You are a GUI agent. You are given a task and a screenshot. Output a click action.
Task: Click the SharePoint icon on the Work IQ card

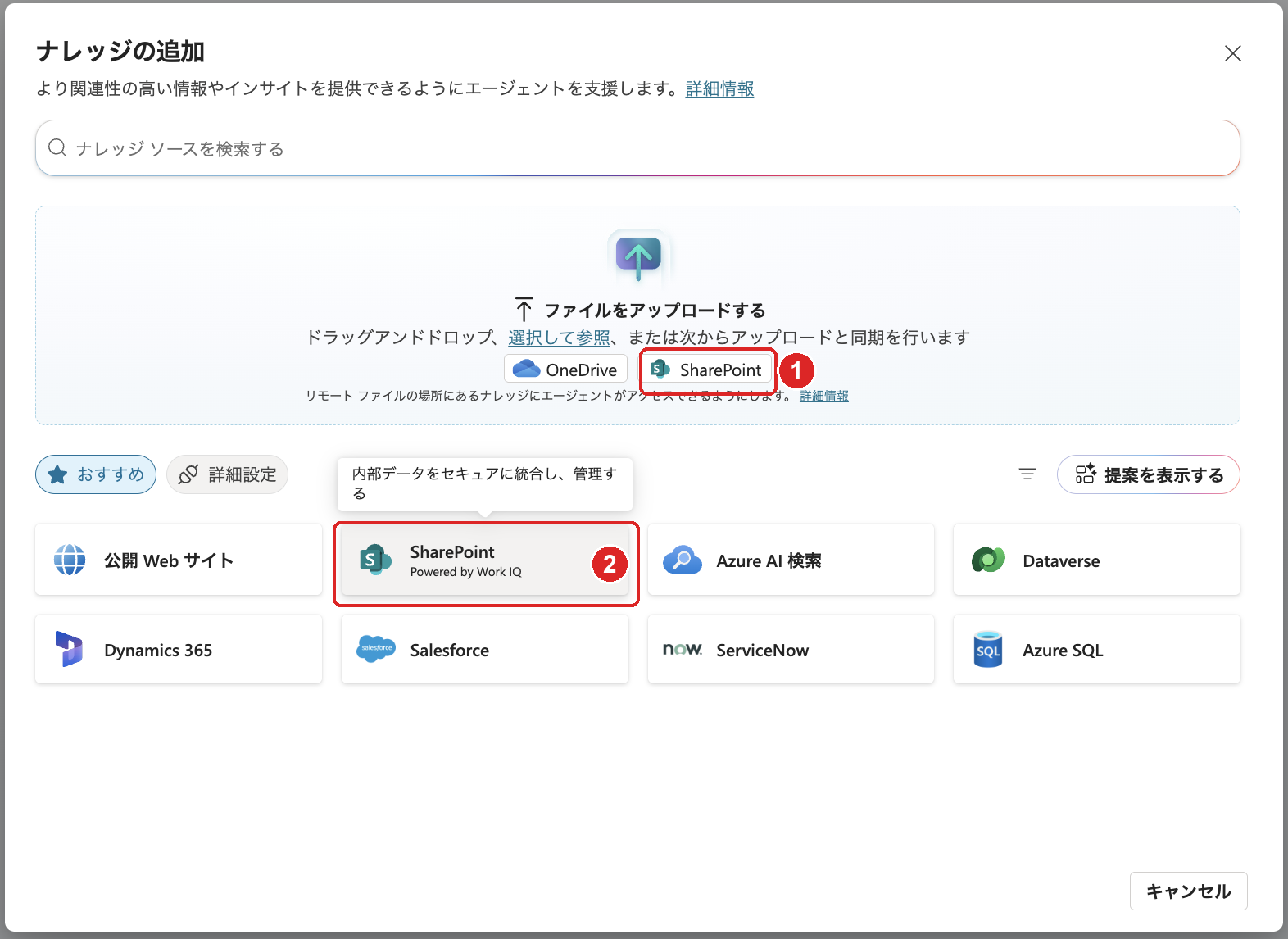pos(375,560)
